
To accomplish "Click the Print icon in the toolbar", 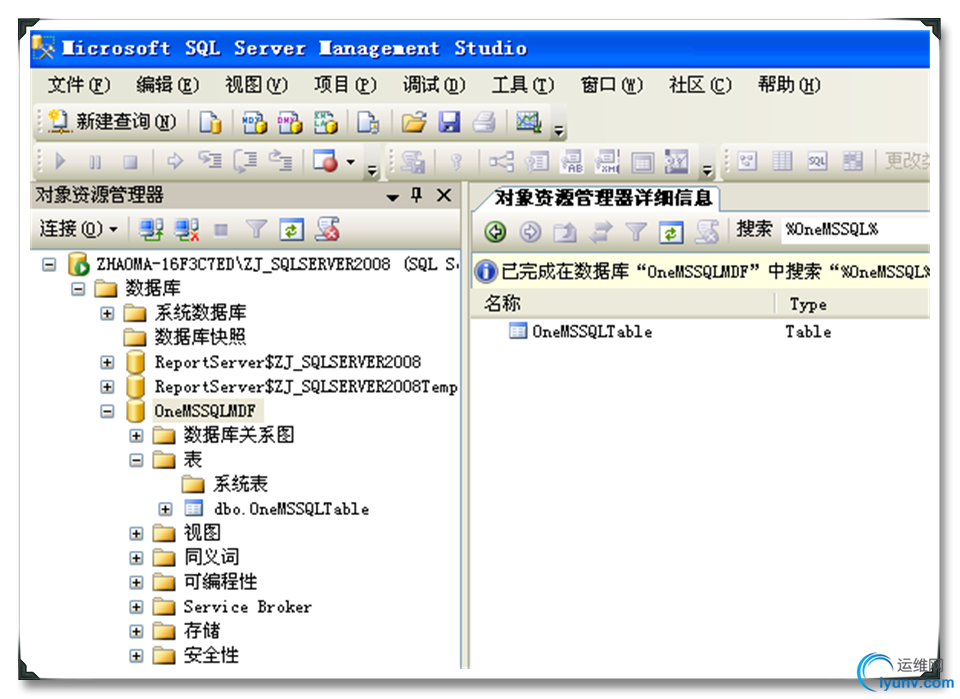I will pos(484,122).
